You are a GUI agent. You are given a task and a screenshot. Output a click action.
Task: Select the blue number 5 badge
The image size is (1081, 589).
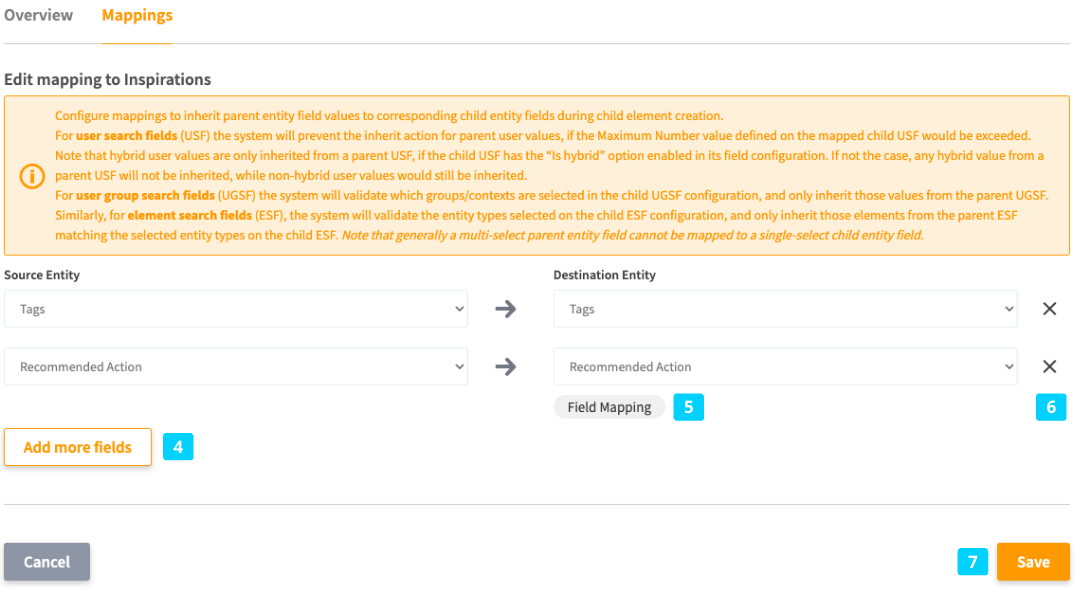[x=688, y=407]
